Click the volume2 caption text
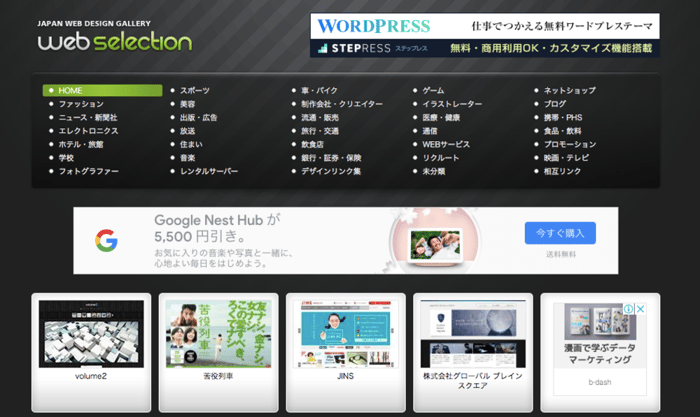This screenshot has height=417, width=700. [91, 376]
